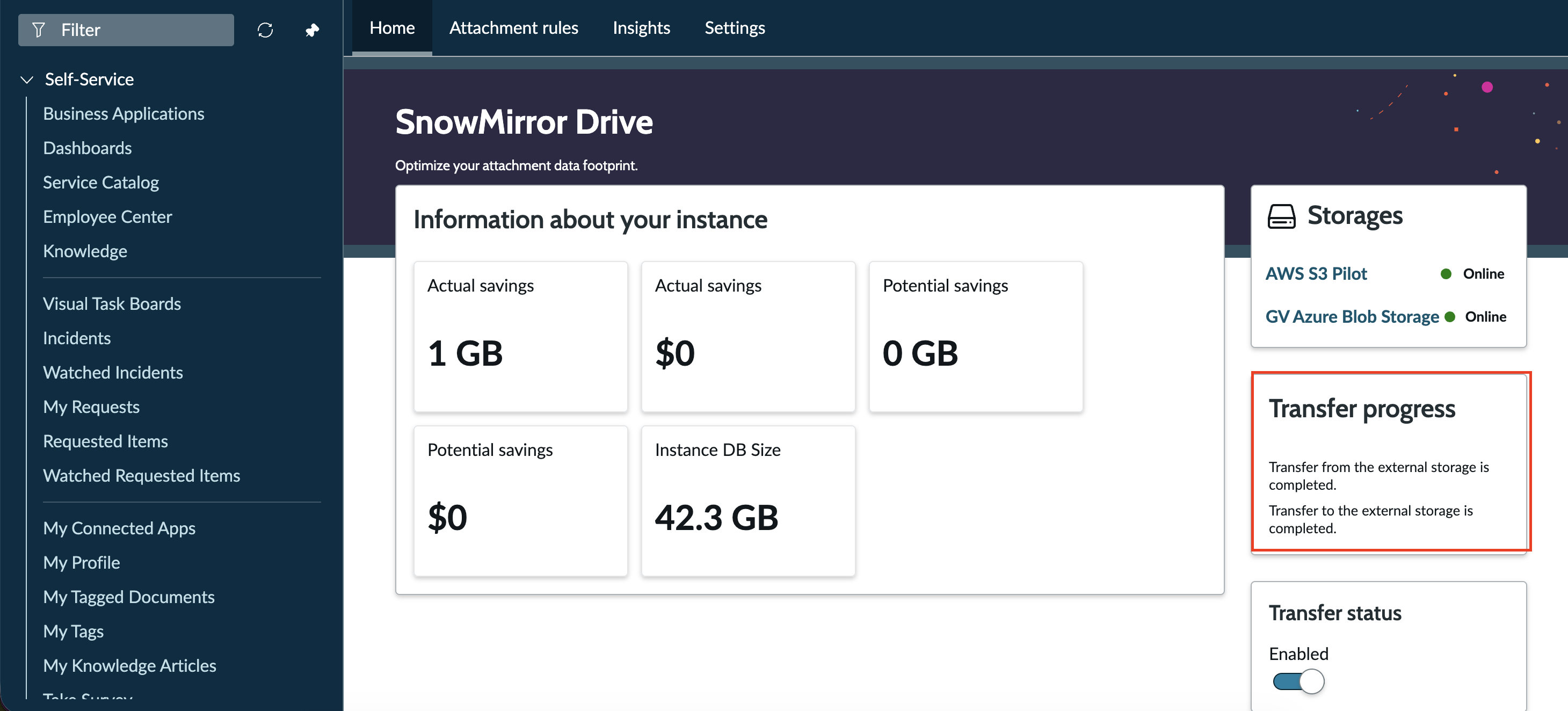Click the Filter navigator input field

coord(126,30)
